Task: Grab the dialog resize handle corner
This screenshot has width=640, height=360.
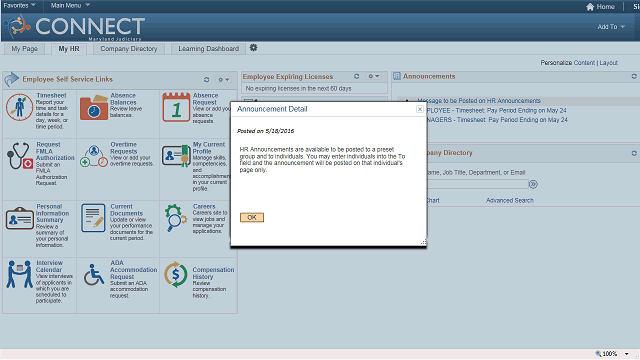Action: (423, 242)
